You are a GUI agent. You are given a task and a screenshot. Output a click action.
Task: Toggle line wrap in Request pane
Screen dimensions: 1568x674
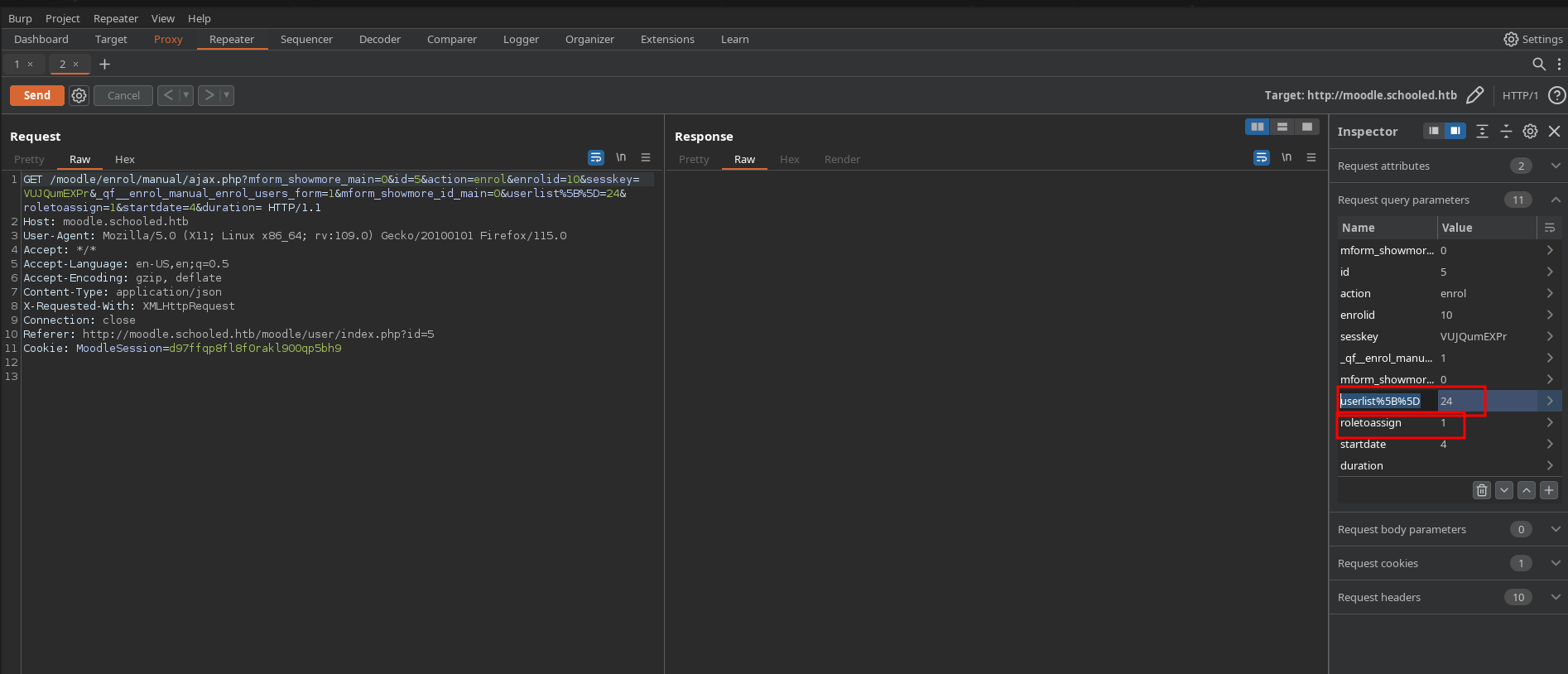coord(596,157)
